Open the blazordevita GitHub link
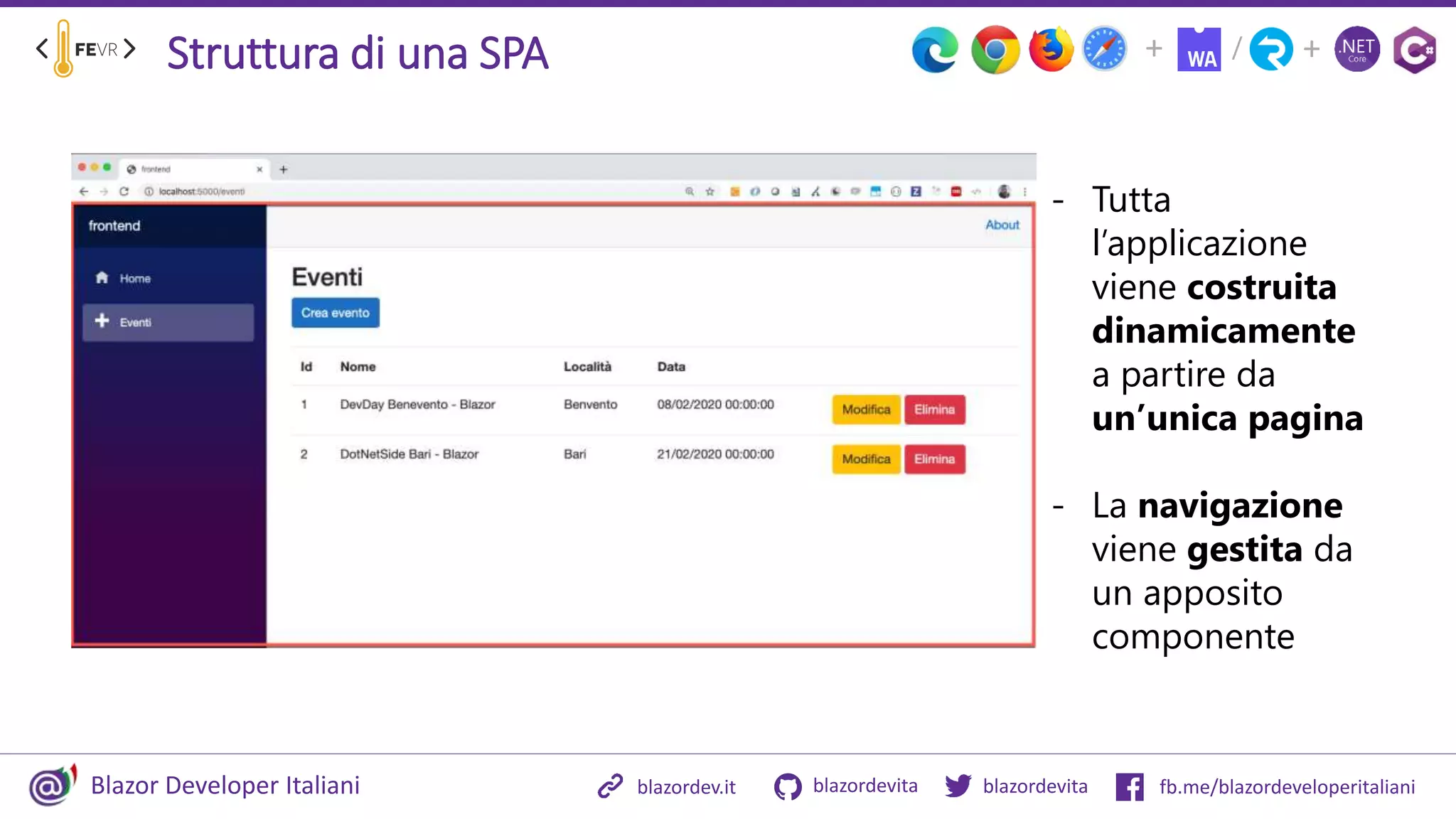1456x819 pixels. (x=865, y=786)
